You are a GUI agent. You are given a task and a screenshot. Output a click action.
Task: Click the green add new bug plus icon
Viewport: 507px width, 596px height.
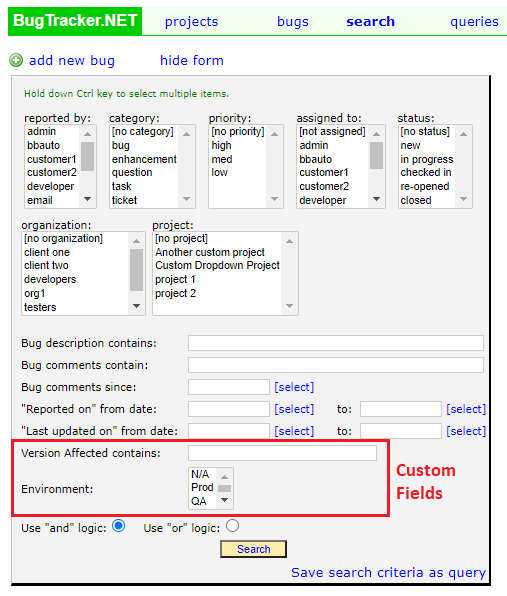coord(16,60)
